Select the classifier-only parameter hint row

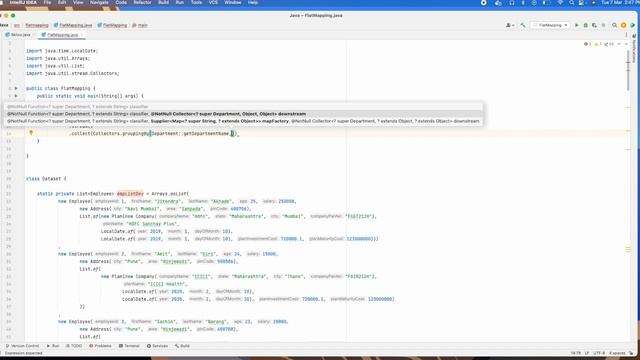pyautogui.click(x=243, y=107)
